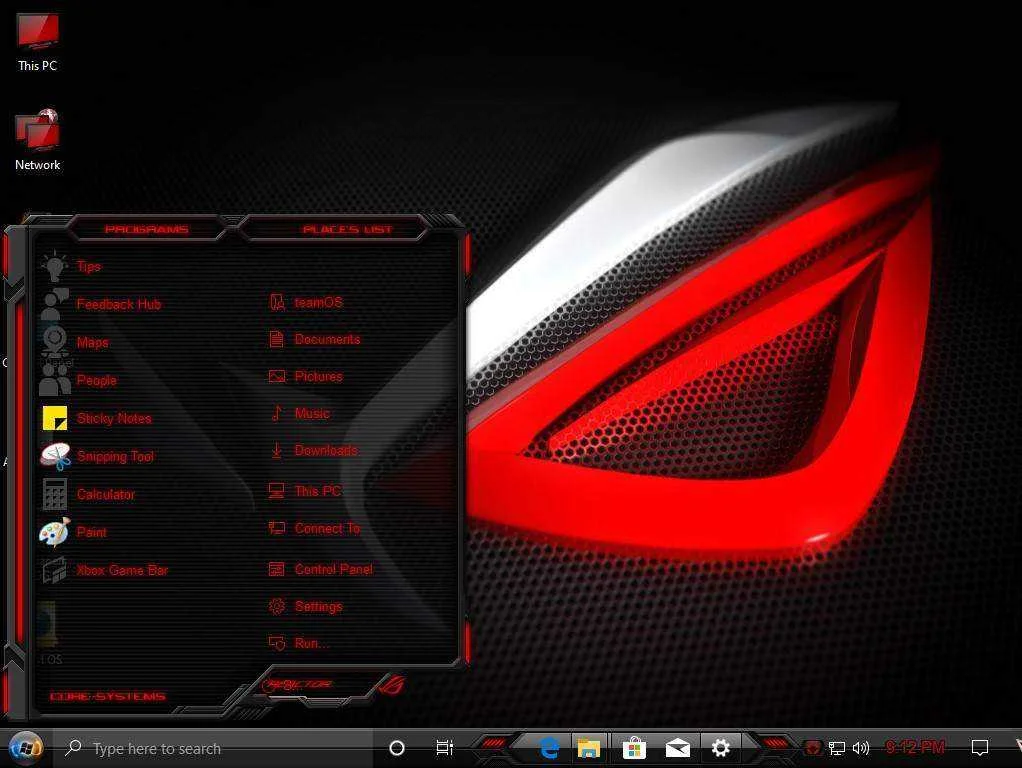This screenshot has width=1022, height=768.
Task: Launch Microsoft Edge from taskbar
Action: click(549, 748)
